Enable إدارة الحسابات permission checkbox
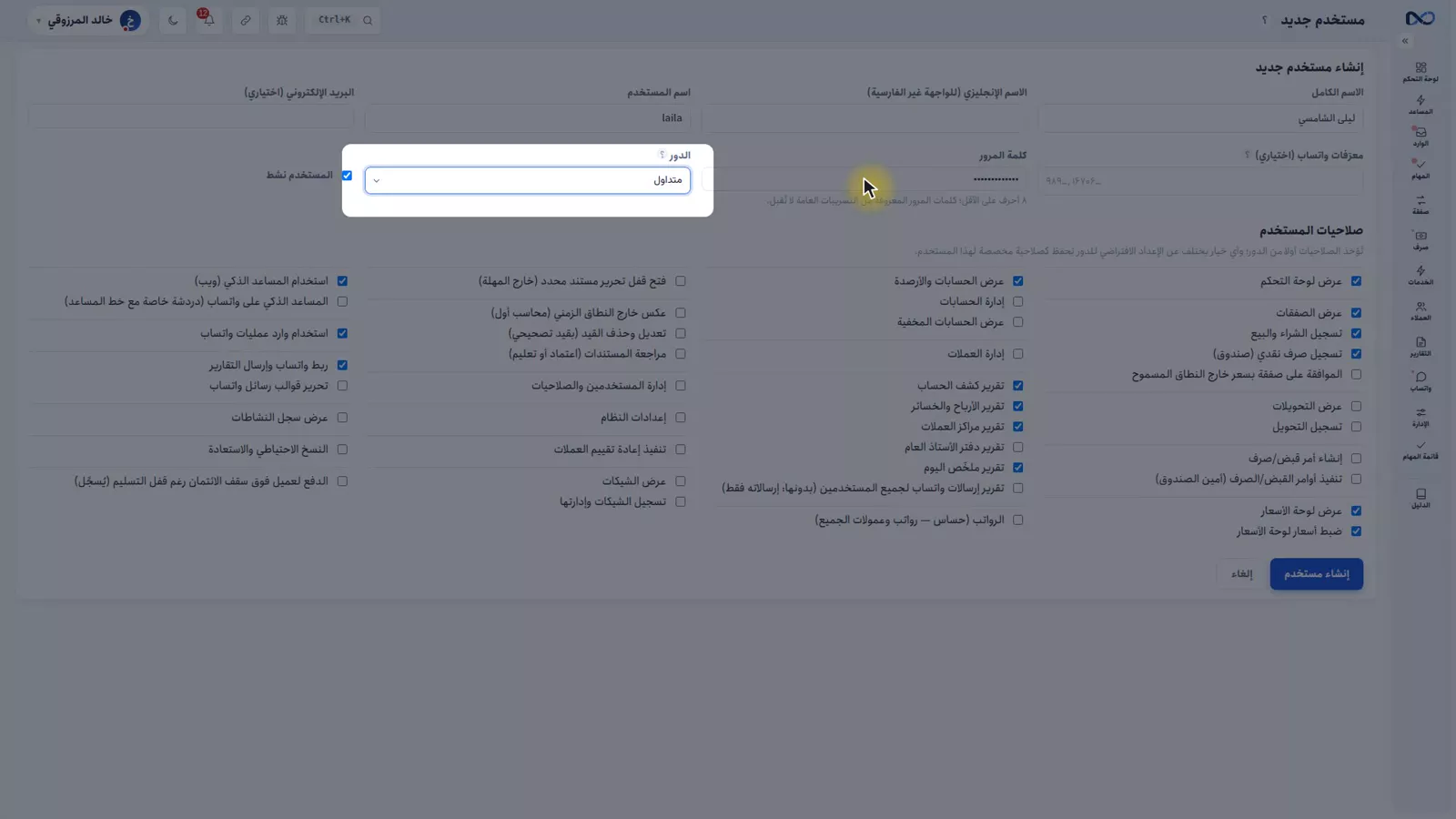 point(1017,301)
